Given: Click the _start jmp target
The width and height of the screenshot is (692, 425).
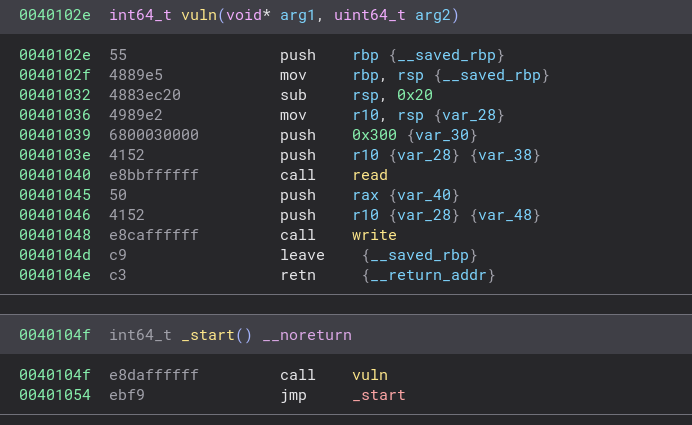Looking at the screenshot, I should click(378, 395).
